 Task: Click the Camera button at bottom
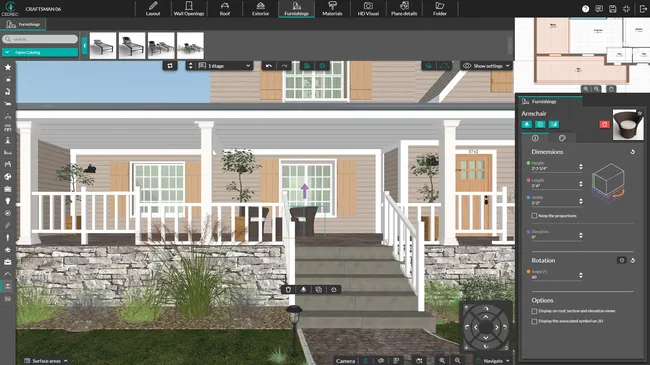pos(345,361)
